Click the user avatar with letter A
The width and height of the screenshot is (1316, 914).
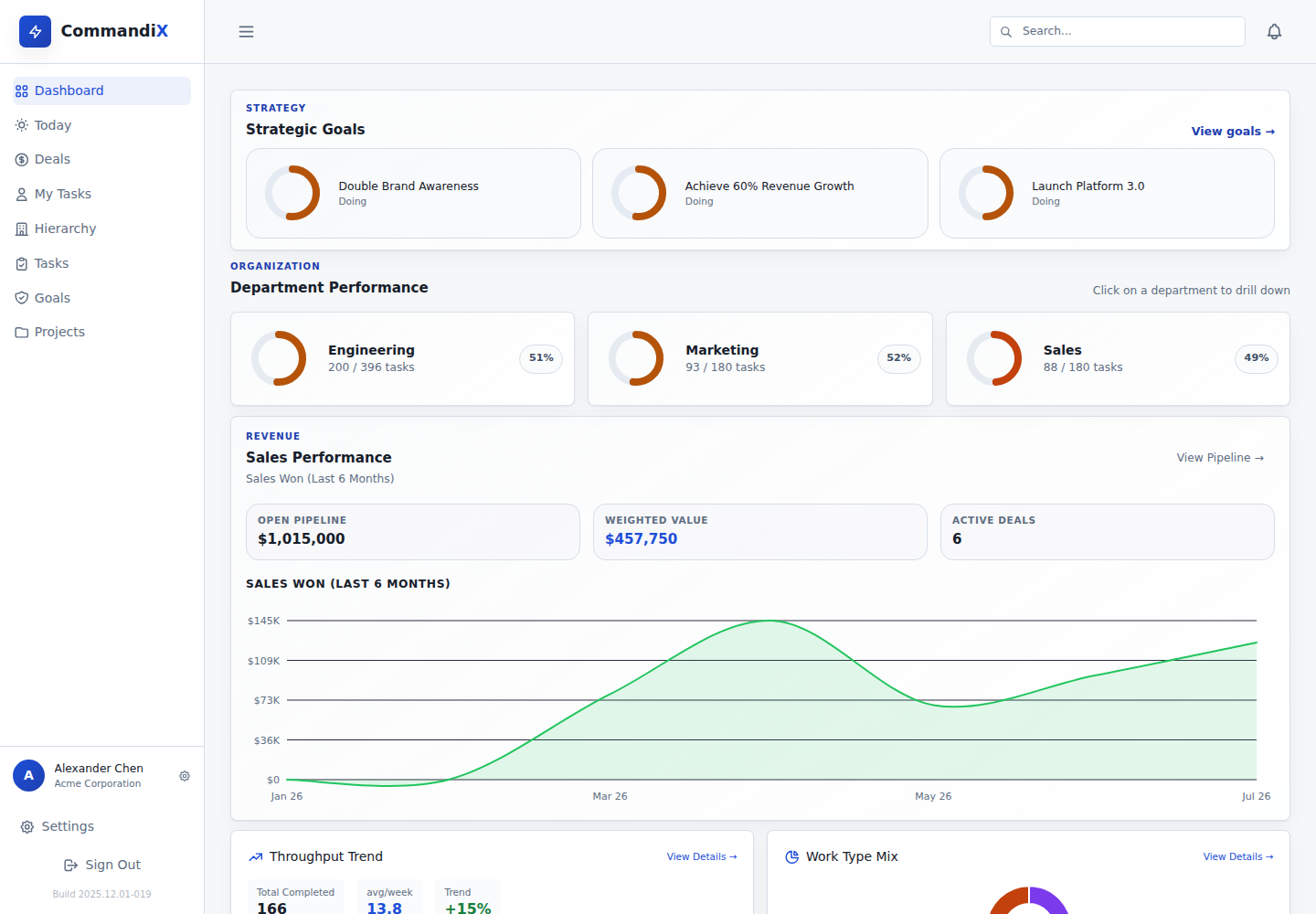point(28,775)
